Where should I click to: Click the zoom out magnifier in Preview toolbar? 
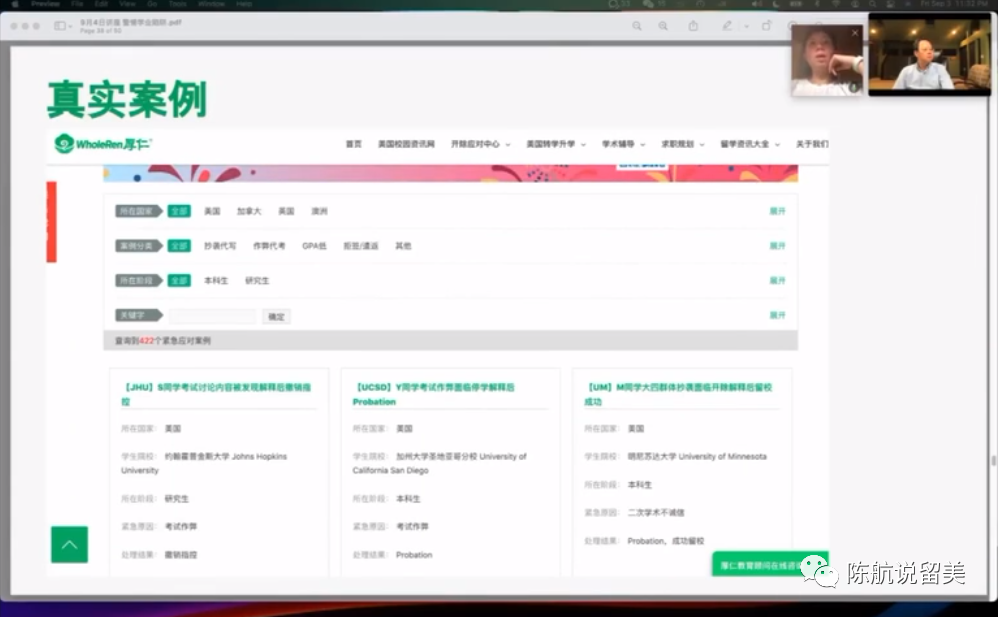637,25
